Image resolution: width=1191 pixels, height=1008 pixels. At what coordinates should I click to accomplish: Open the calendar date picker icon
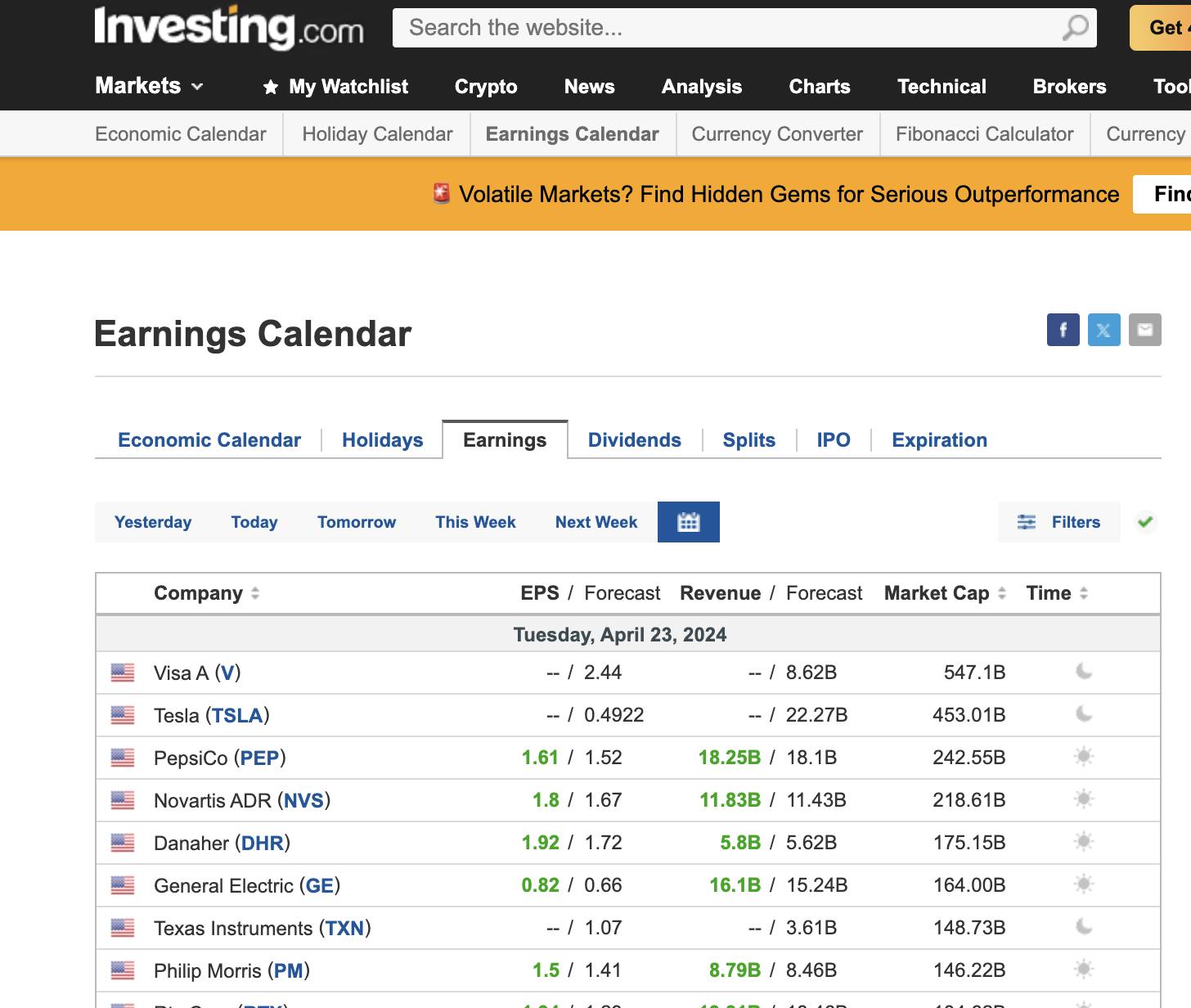688,522
